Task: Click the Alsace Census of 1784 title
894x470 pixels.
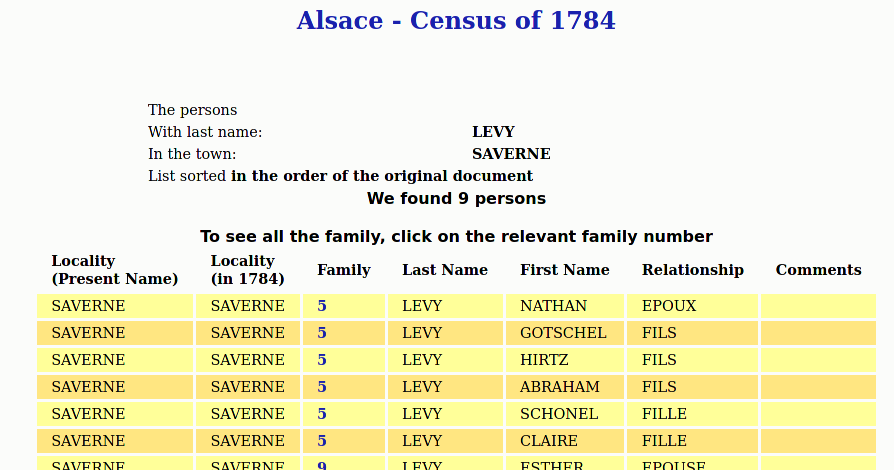Action: tap(456, 20)
